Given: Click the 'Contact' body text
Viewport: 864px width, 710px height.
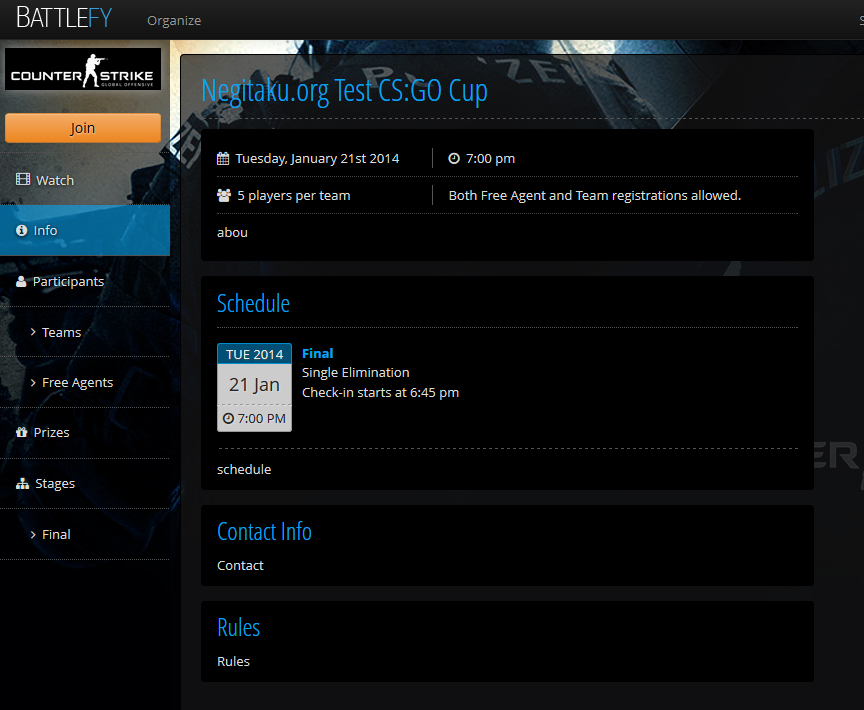Looking at the screenshot, I should (240, 566).
